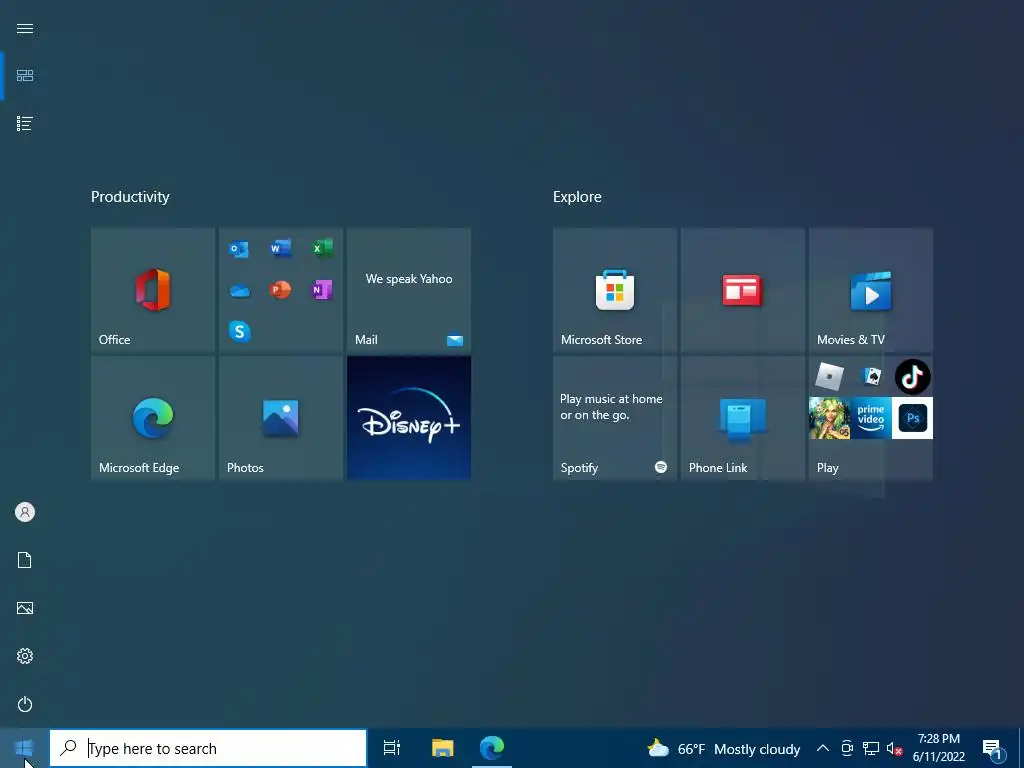Open the Microsoft Store tile
Screen dimensions: 1024x768
click(615, 290)
